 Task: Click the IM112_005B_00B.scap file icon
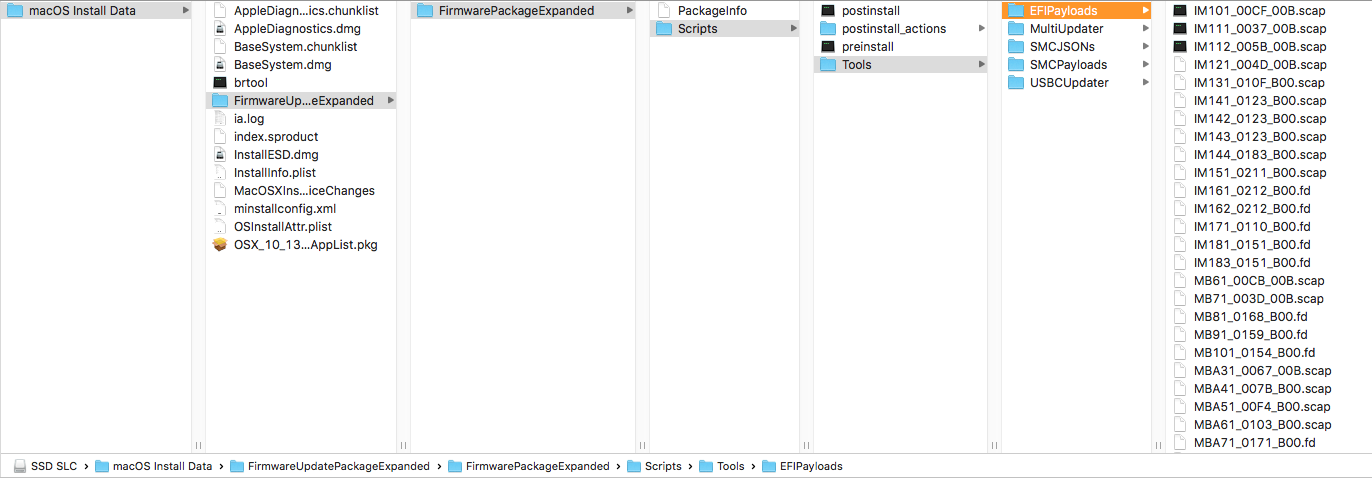tap(1180, 47)
